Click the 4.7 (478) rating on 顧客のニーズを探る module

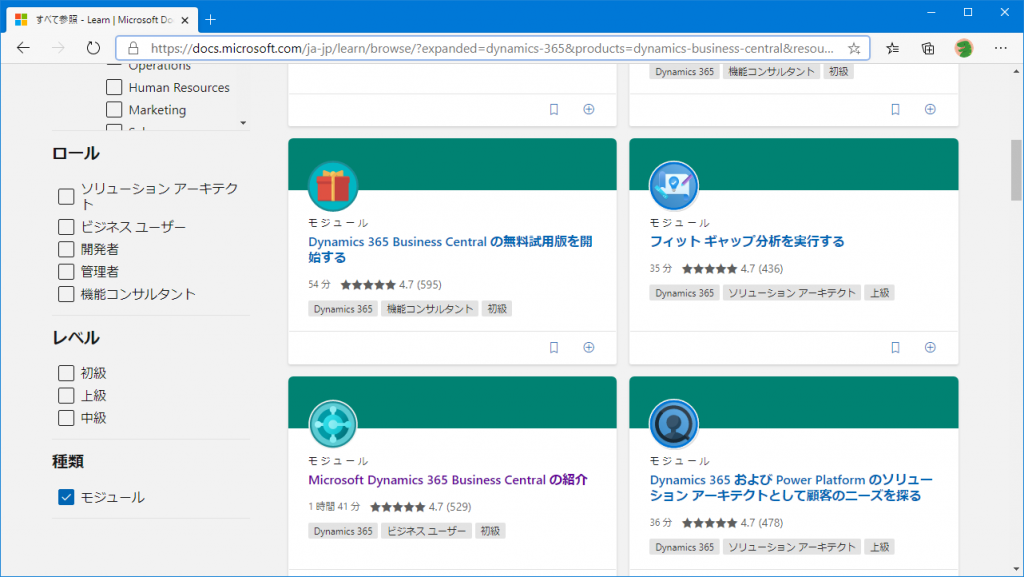tap(733, 523)
